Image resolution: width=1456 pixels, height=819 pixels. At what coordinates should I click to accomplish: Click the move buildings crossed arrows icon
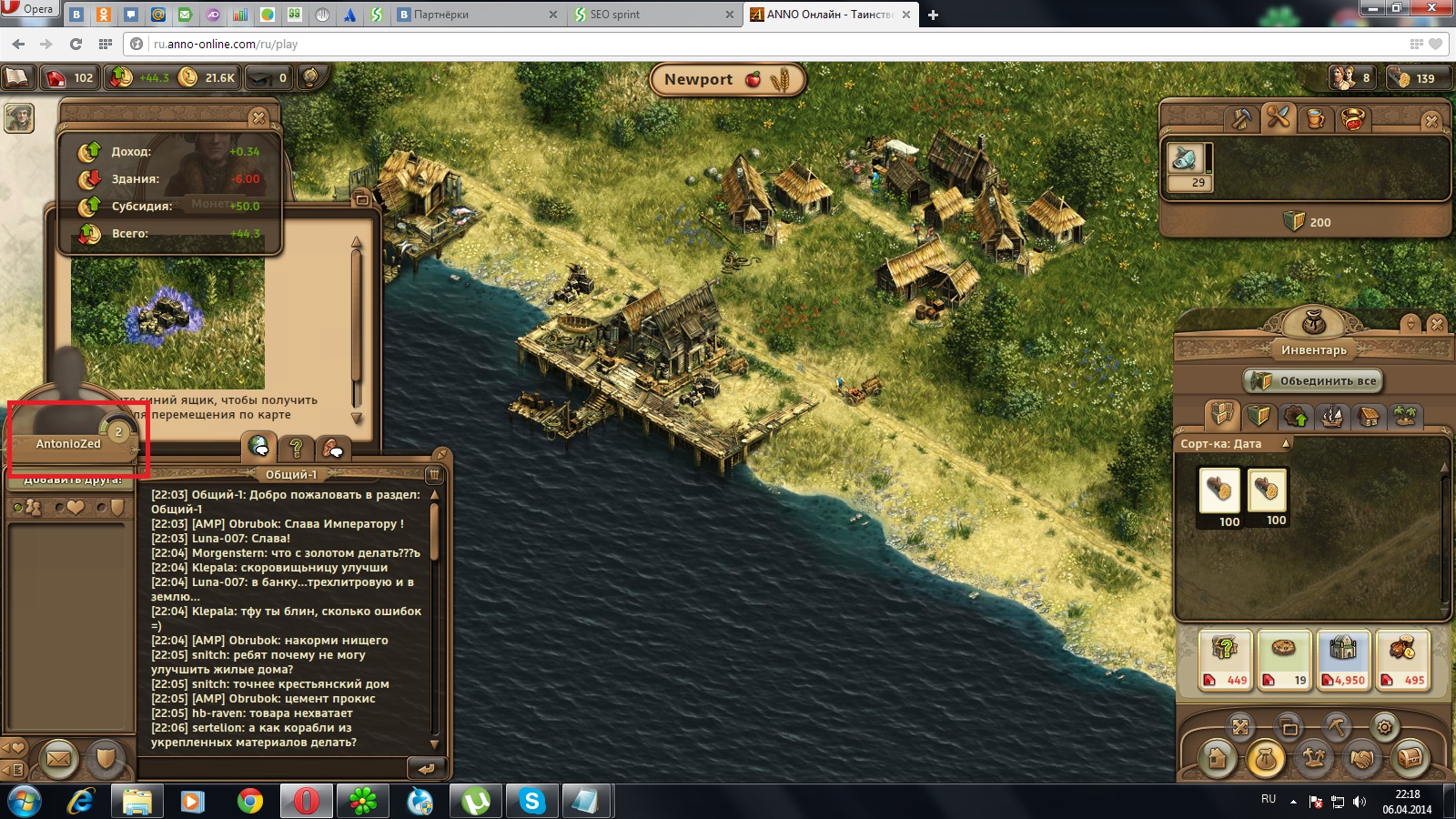(x=1240, y=726)
